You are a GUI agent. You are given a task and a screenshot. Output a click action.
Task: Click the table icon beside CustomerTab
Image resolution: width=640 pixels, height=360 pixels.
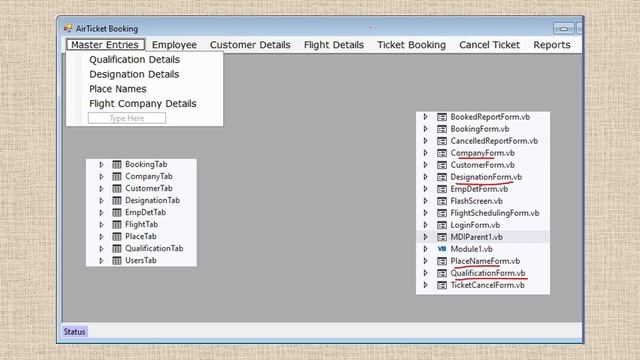coord(117,189)
